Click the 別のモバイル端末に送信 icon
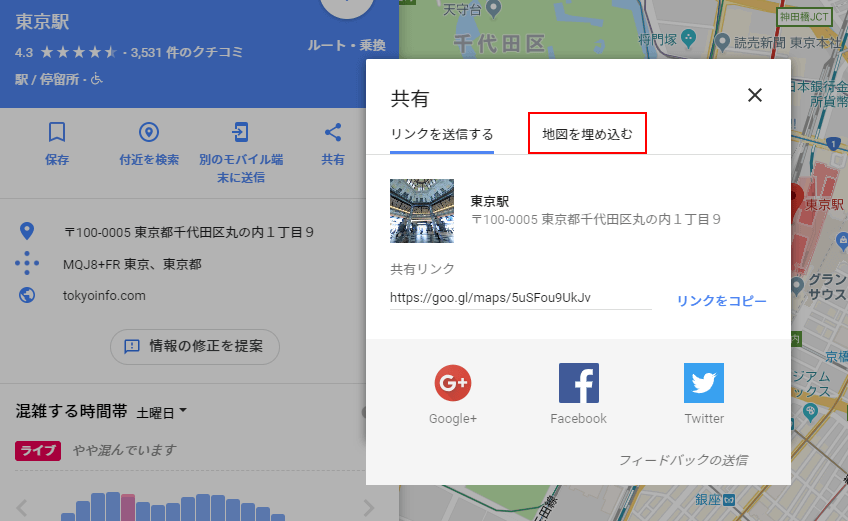This screenshot has height=521, width=848. coord(240,132)
